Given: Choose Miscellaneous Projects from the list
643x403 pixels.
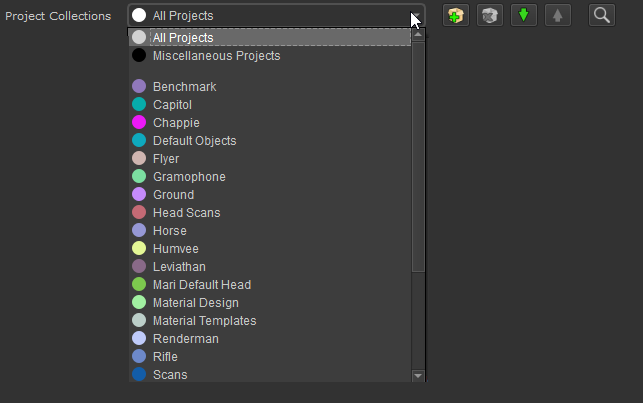Looking at the screenshot, I should [216, 56].
